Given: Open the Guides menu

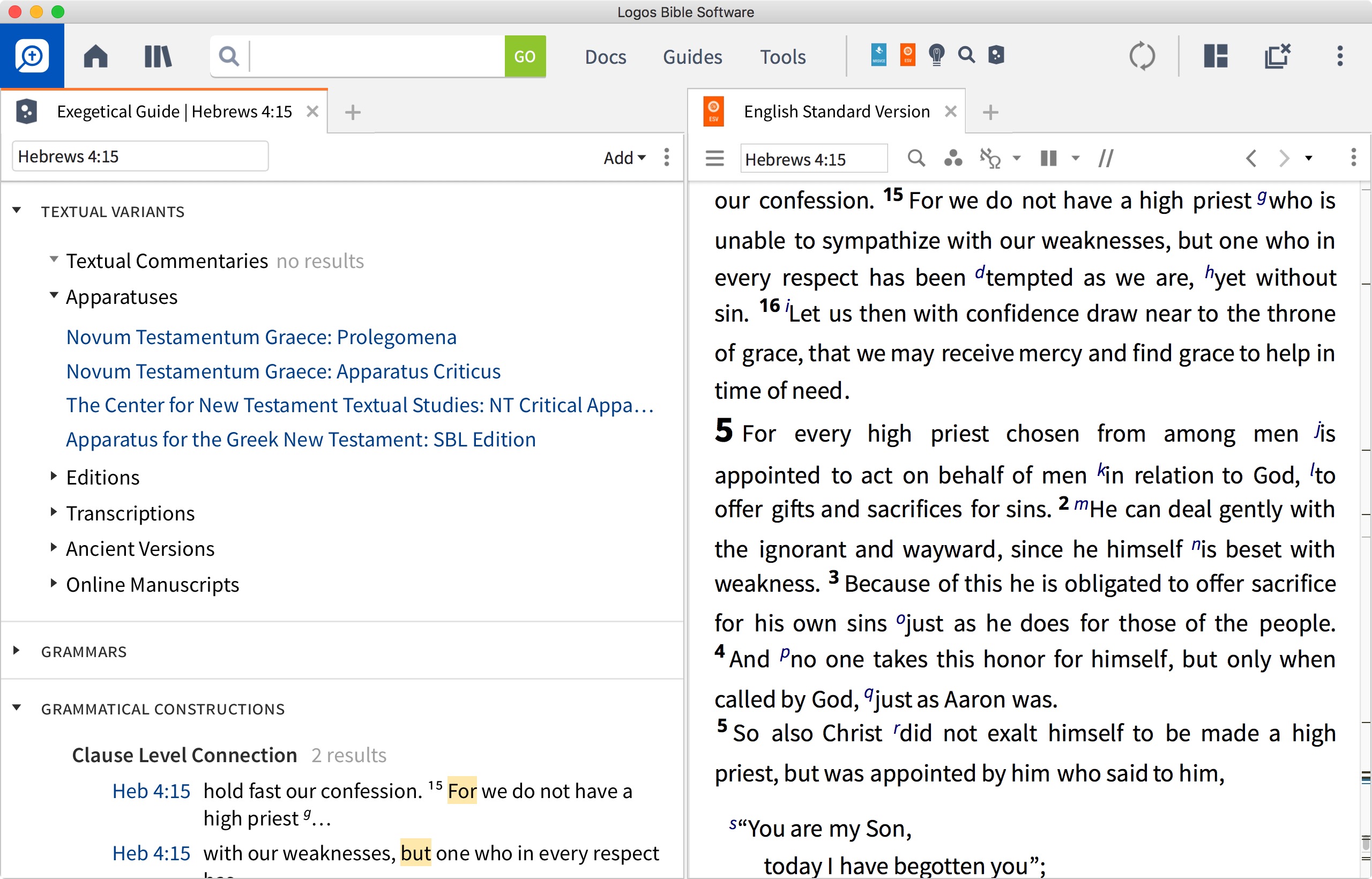Looking at the screenshot, I should pyautogui.click(x=692, y=57).
